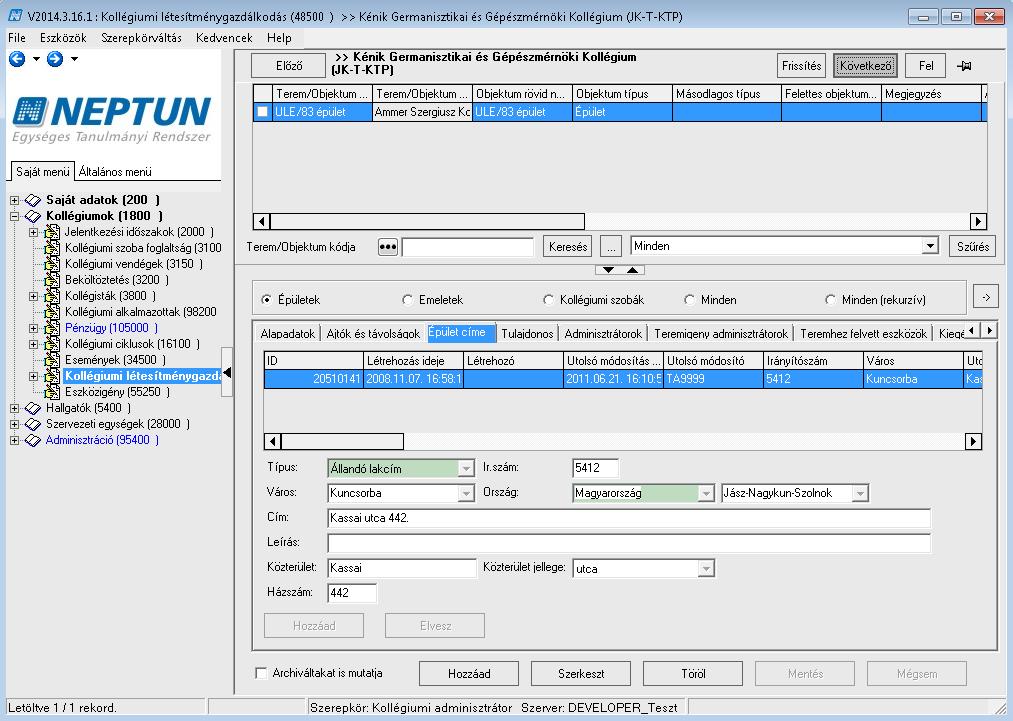Click the Szűrés button
The height and width of the screenshot is (721, 1013).
973,247
